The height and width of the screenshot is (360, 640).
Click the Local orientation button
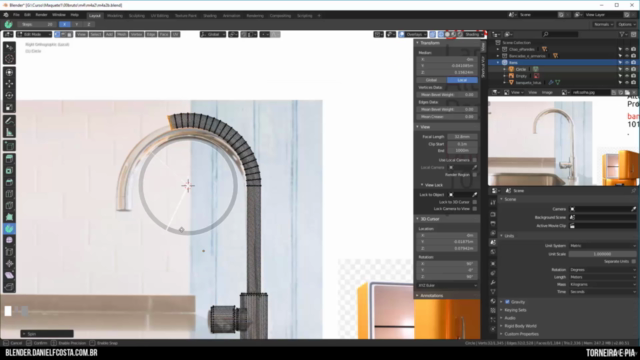(x=462, y=80)
